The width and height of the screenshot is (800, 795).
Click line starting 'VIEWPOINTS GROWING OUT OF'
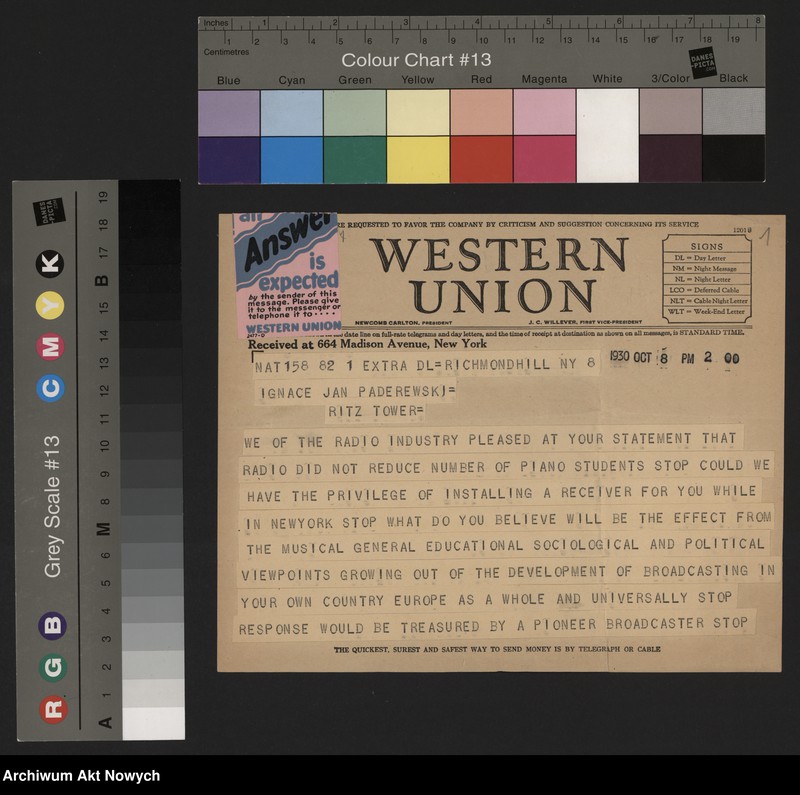[508, 573]
